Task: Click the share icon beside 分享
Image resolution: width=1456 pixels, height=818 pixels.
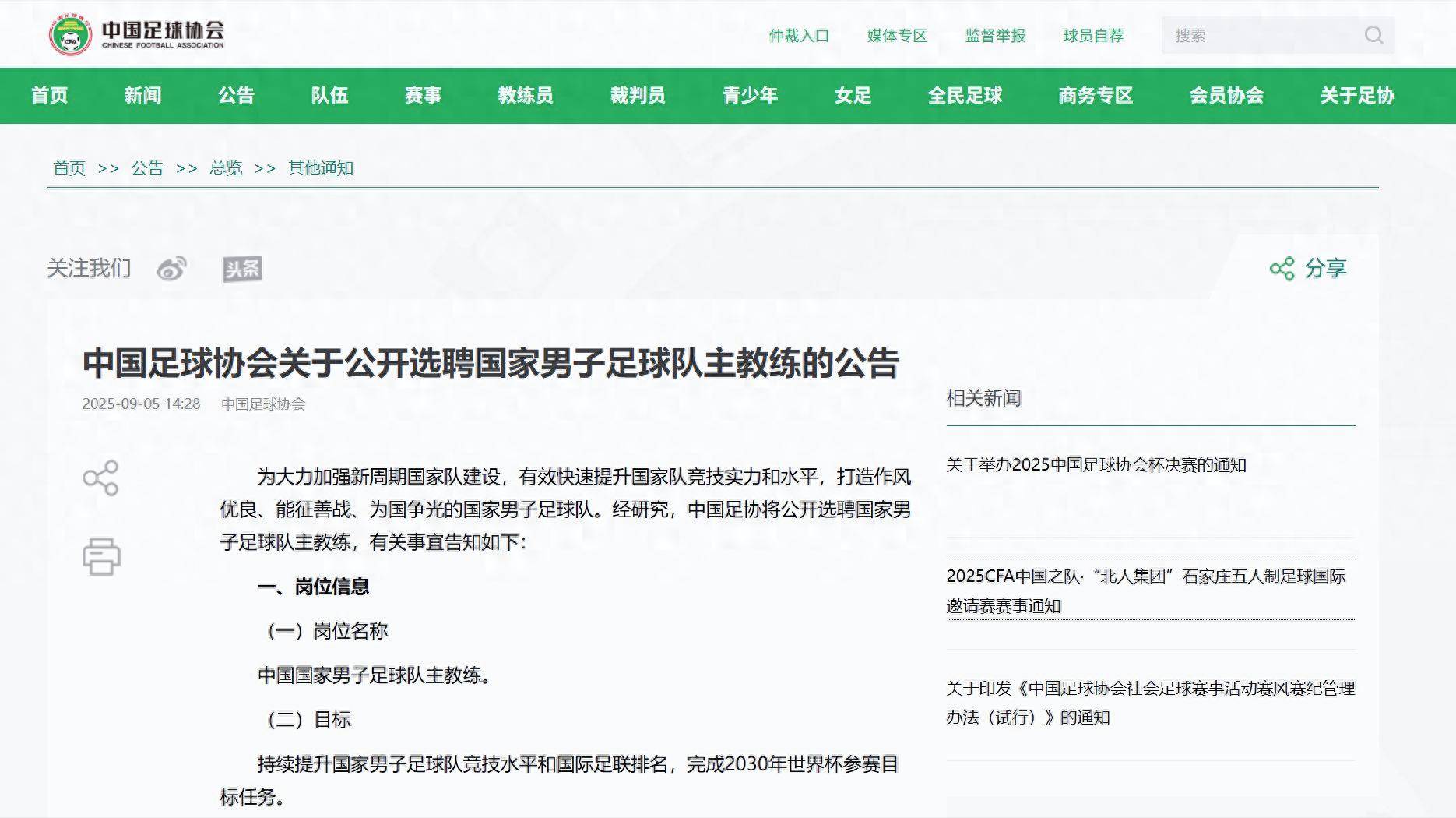Action: coord(1284,268)
